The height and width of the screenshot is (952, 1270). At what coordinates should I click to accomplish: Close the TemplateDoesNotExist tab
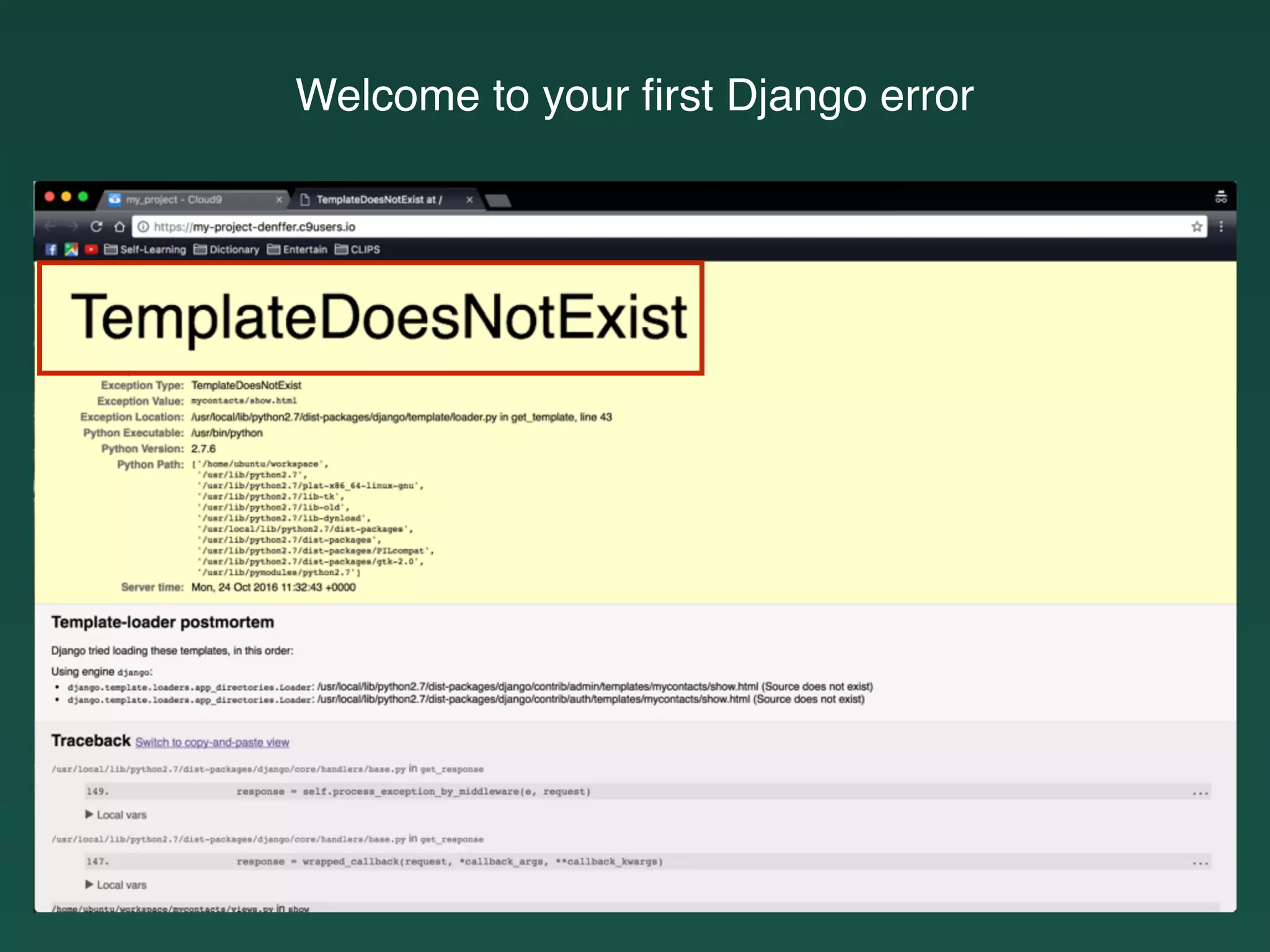[x=469, y=200]
